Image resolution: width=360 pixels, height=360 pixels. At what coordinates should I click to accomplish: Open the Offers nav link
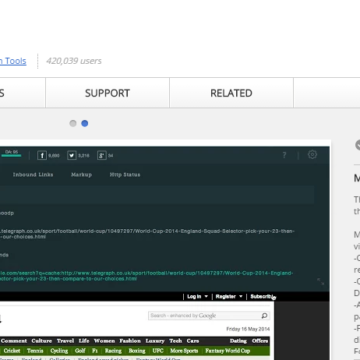coord(260,341)
